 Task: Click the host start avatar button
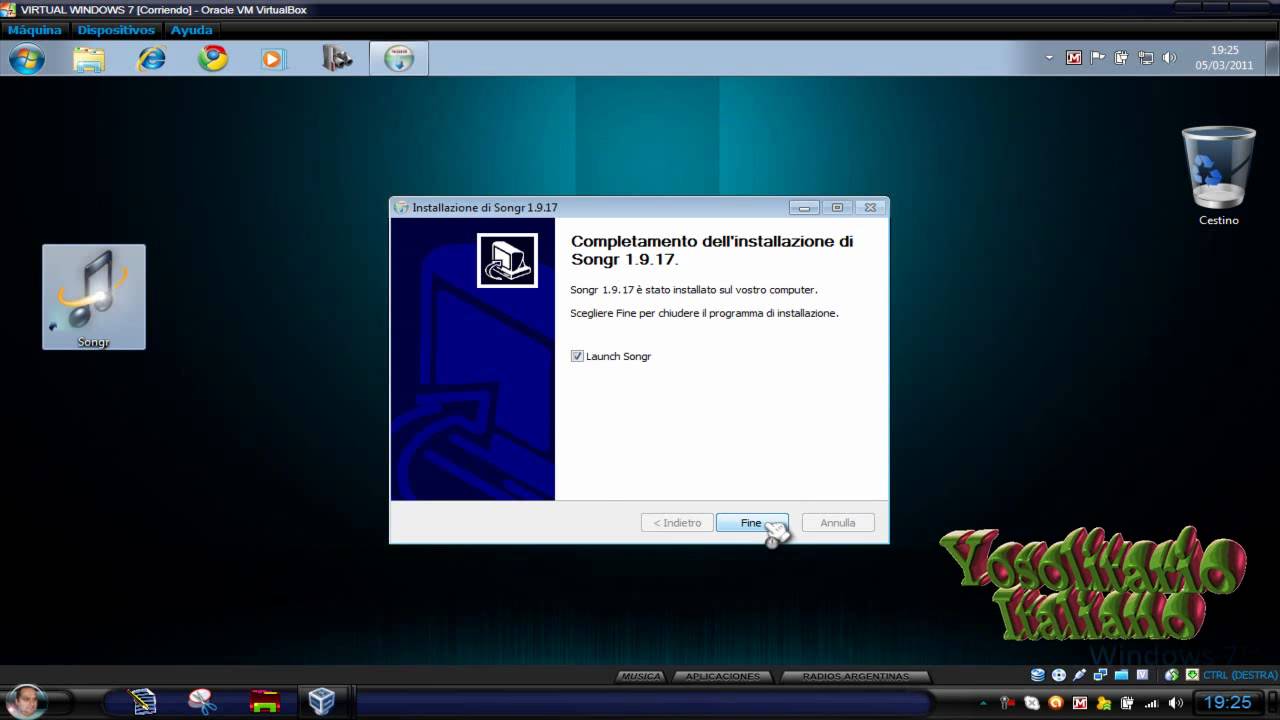(26, 700)
